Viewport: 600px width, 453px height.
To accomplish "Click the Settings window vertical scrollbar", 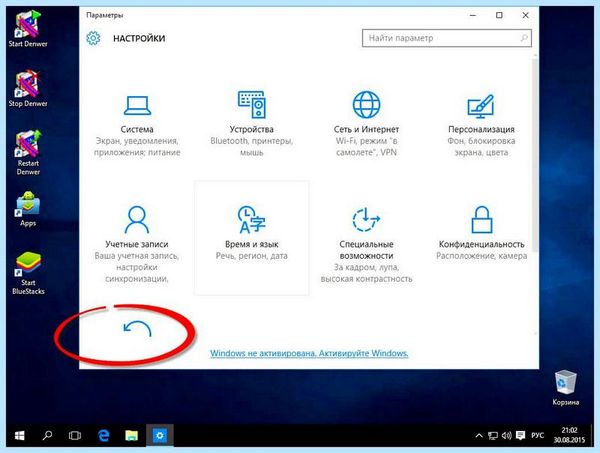I will click(535, 153).
